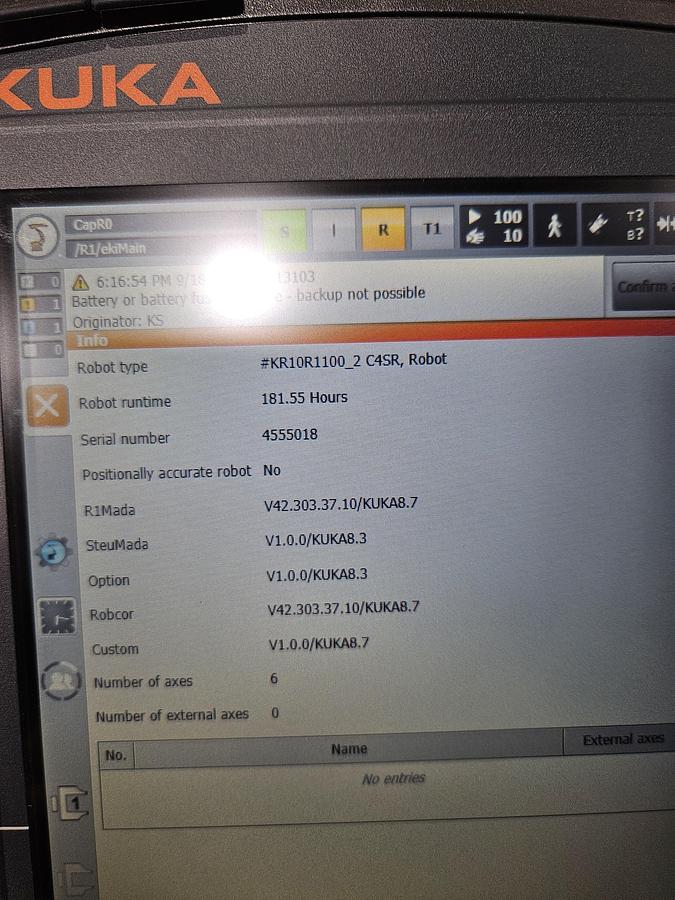Click the yellow warning message counter
This screenshot has width=675, height=900.
tap(41, 304)
